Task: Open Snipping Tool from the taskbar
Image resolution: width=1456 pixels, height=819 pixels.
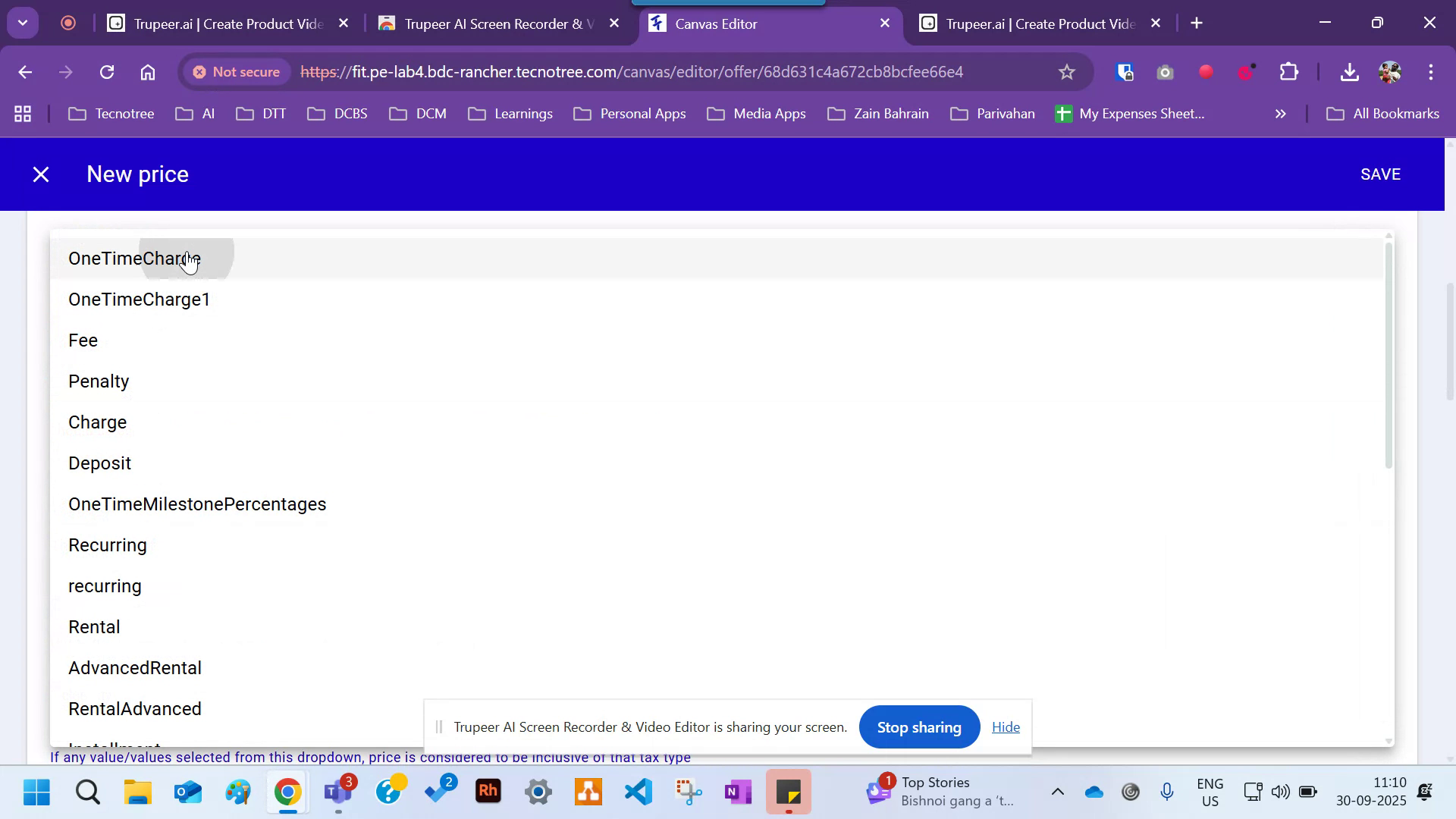Action: 688,792
